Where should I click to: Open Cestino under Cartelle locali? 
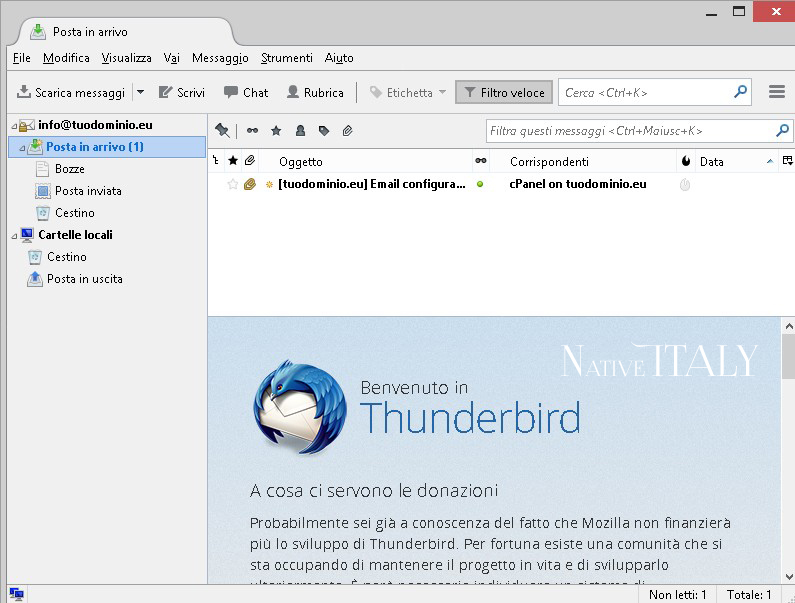click(x=66, y=257)
